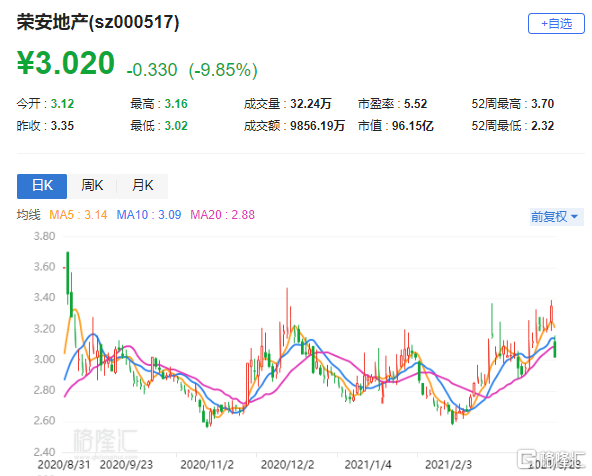The image size is (592, 476).
Task: Click the 市值 value 96.15亿
Action: (412, 126)
